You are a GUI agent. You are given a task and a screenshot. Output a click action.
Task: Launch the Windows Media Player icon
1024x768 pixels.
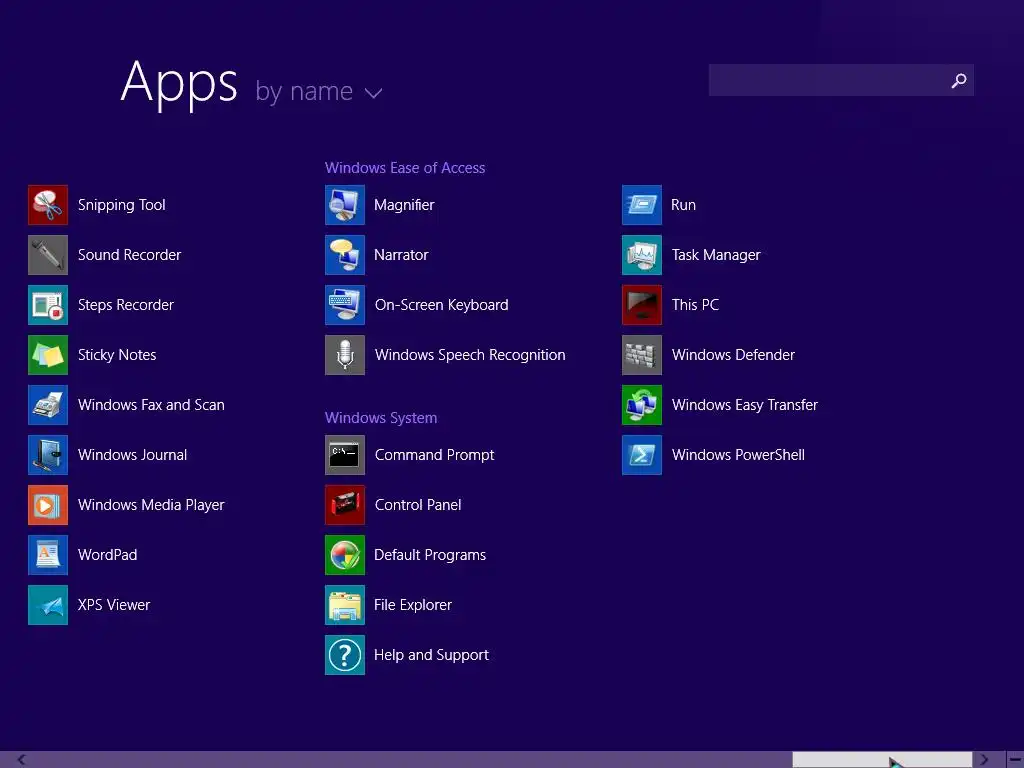click(48, 505)
